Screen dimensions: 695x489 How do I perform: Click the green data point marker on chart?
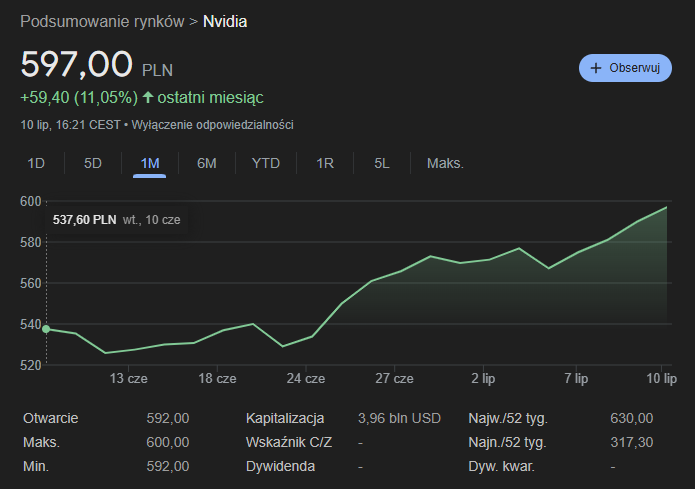pyautogui.click(x=46, y=328)
